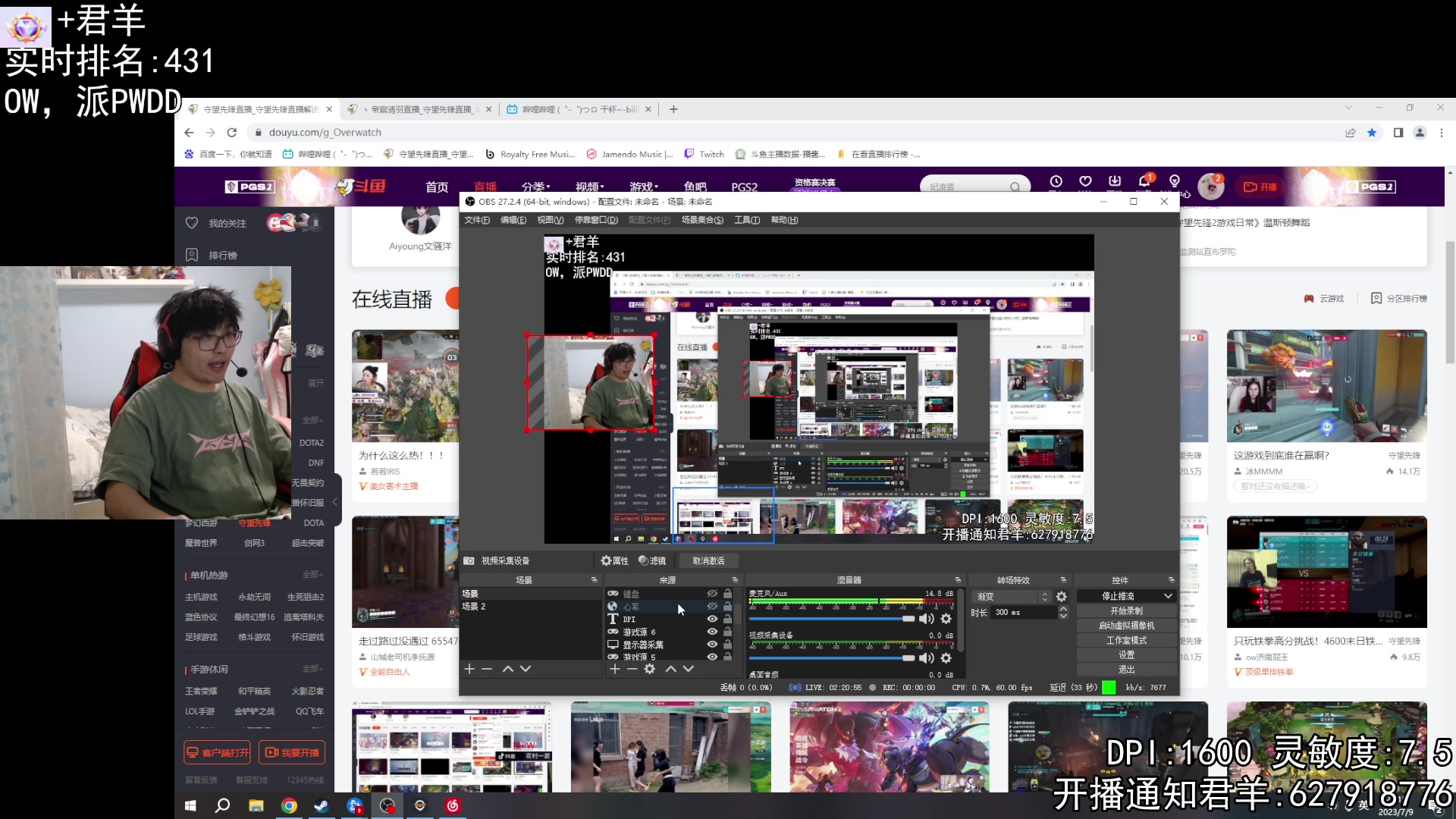The width and height of the screenshot is (1456, 819).
Task: Show the hidden 心率 source
Action: coord(712,607)
